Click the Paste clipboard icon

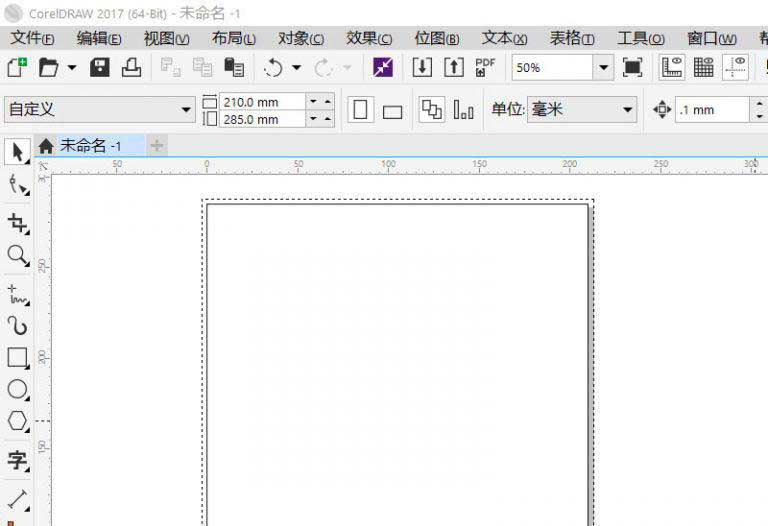tap(234, 68)
